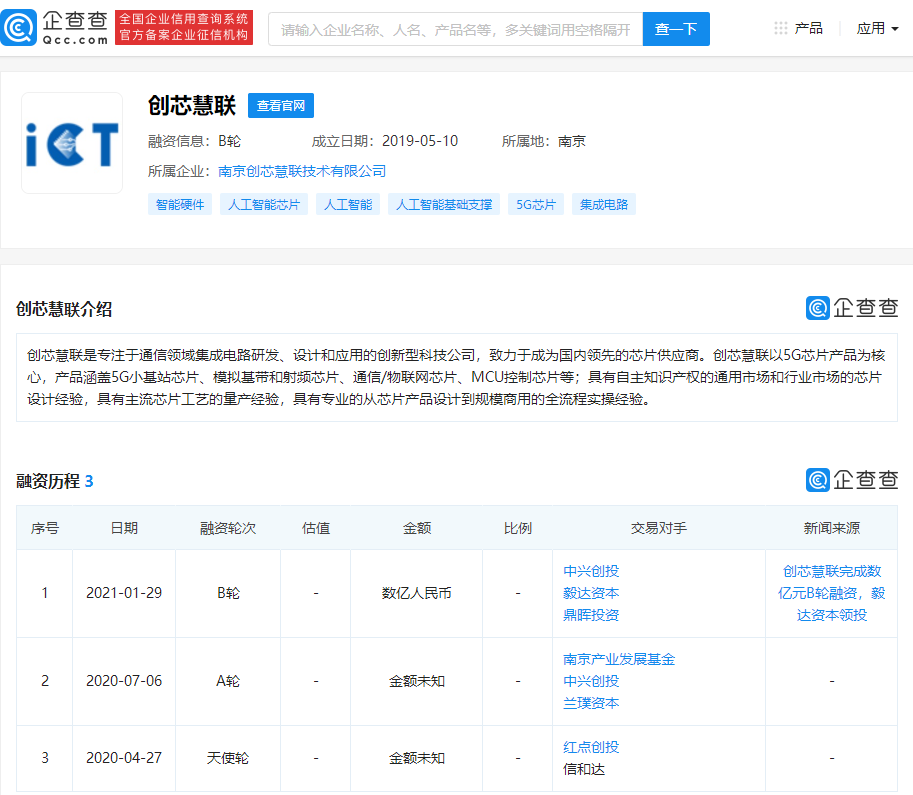Click the A轮 round cell
The image size is (913, 795).
tap(228, 681)
